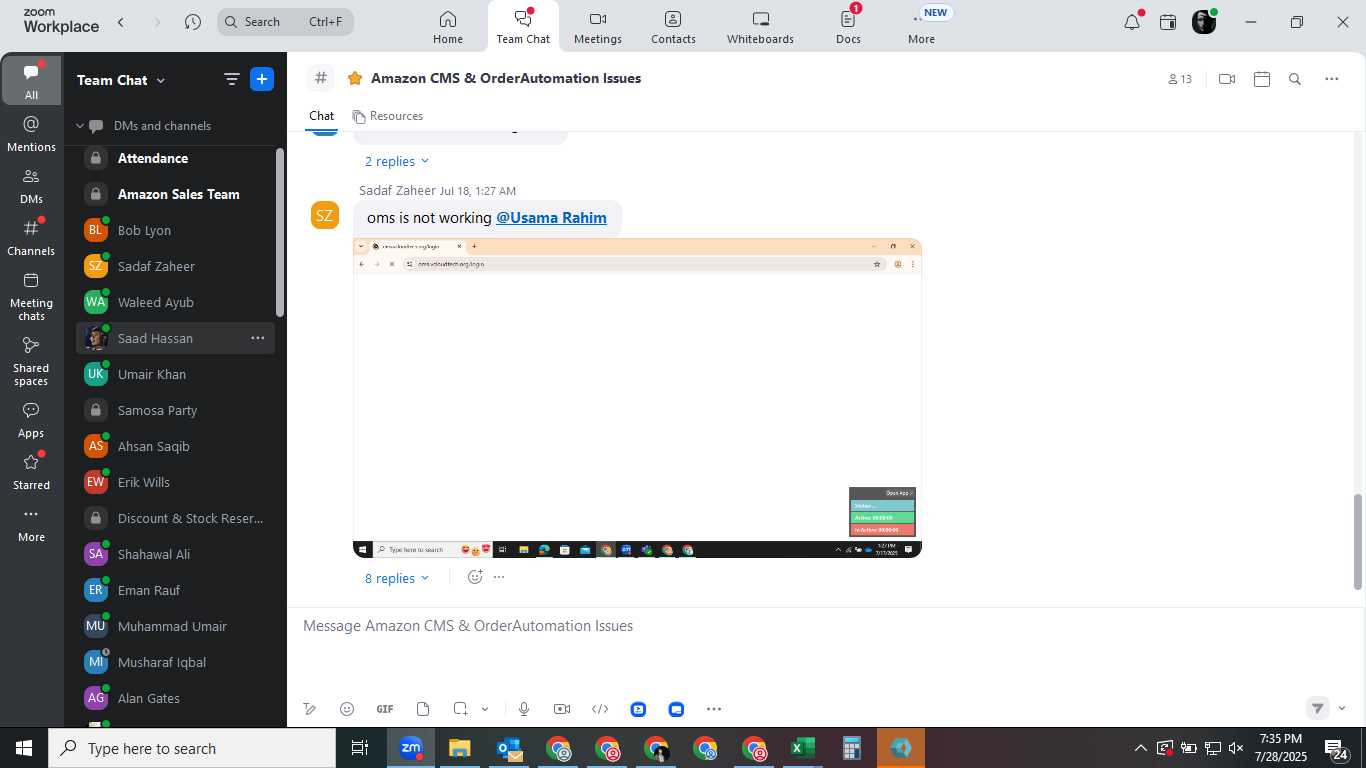Open chat with Waleed Ayub
The width and height of the screenshot is (1366, 768).
tap(175, 302)
